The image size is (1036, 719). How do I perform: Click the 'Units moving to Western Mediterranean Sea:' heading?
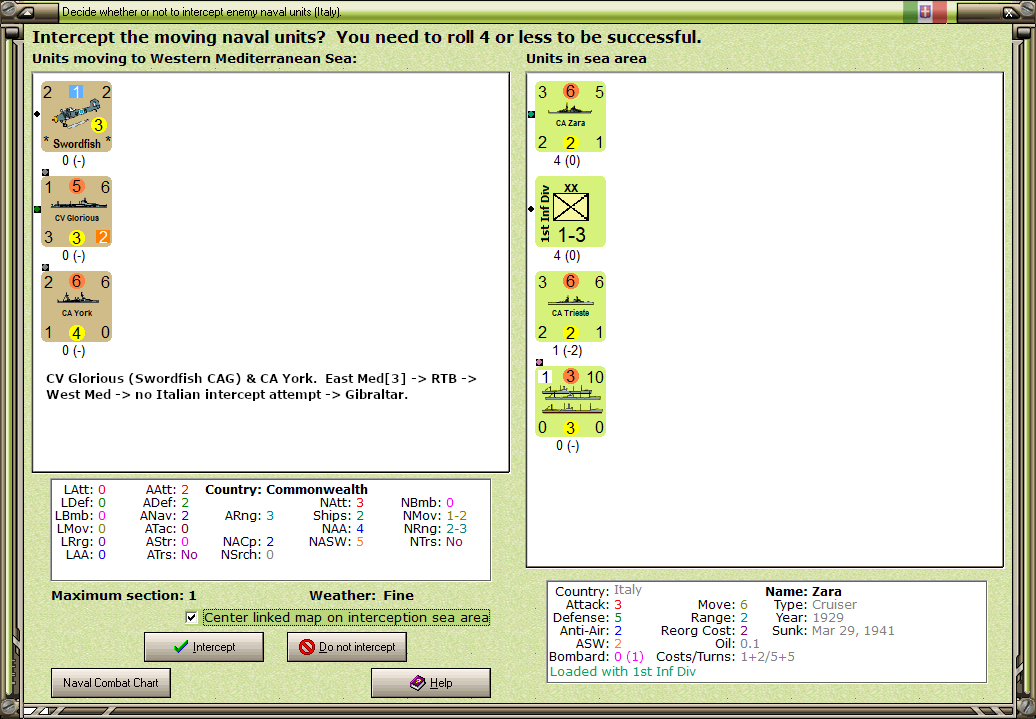[194, 59]
